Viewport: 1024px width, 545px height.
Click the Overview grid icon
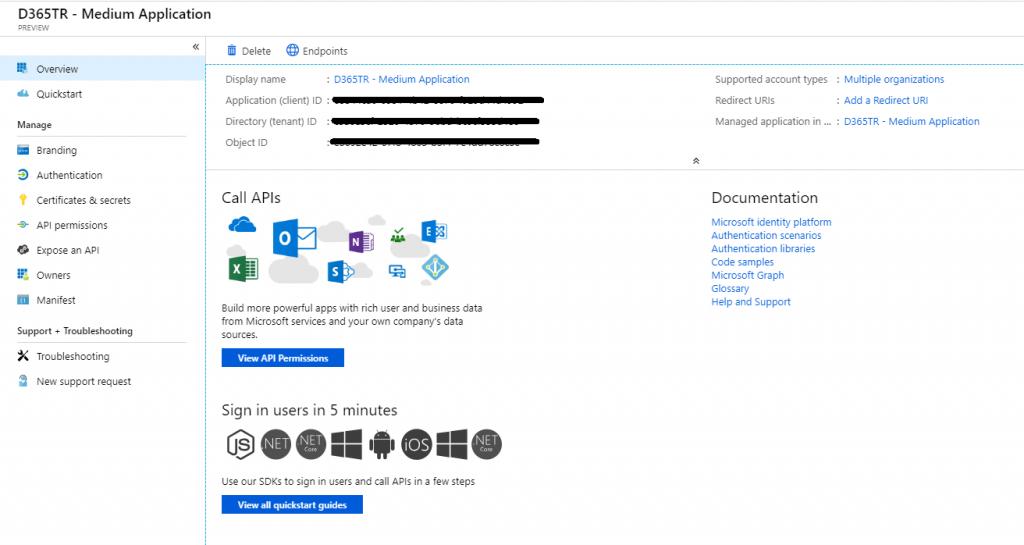[22, 68]
